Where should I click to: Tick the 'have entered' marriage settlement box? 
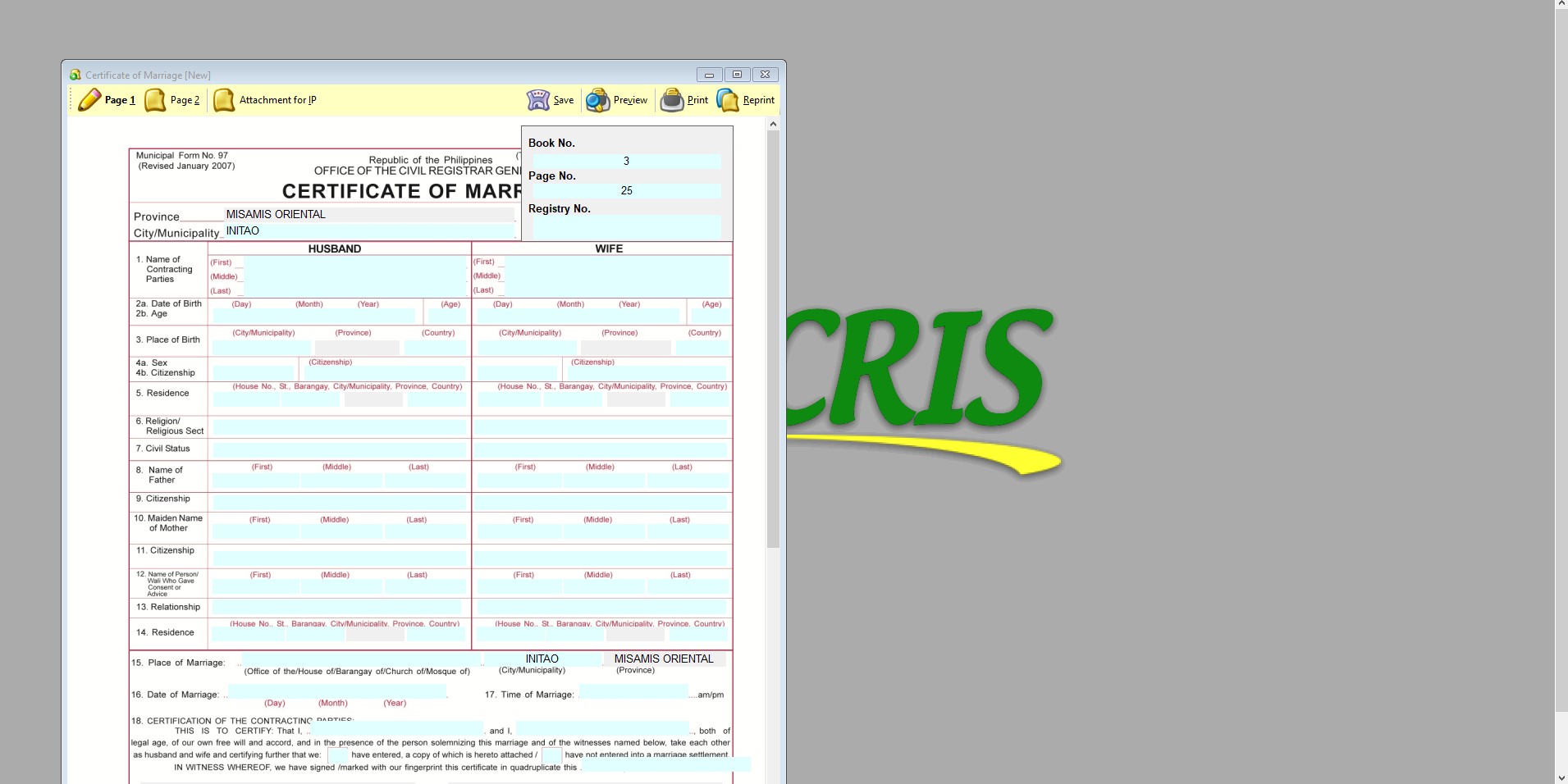pyautogui.click(x=337, y=755)
